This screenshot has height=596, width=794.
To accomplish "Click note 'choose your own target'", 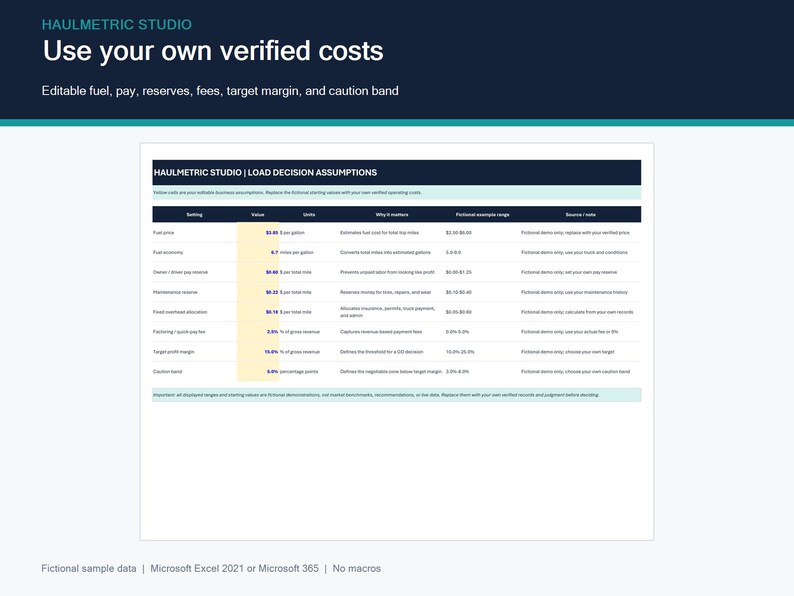I will 568,351.
